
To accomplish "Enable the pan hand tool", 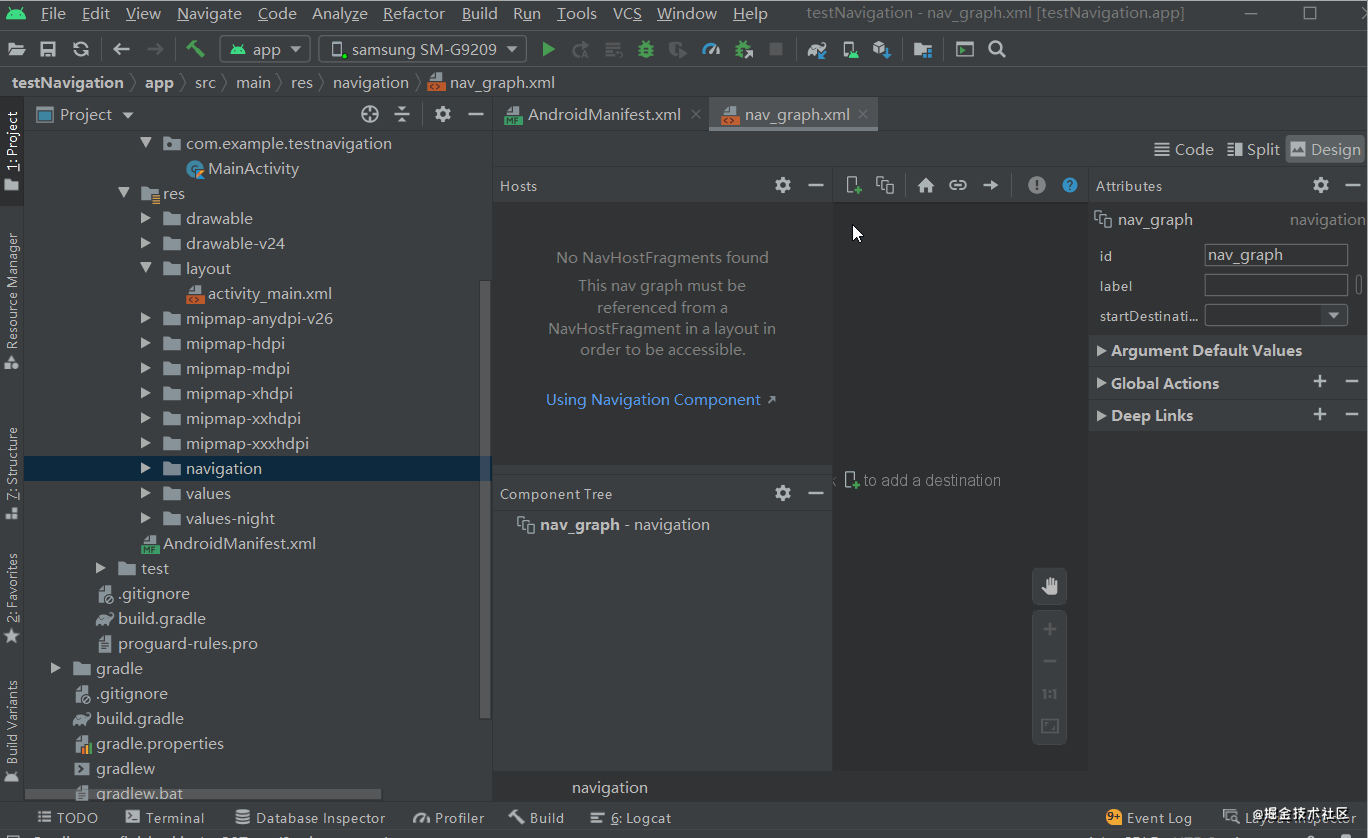I will [x=1050, y=587].
